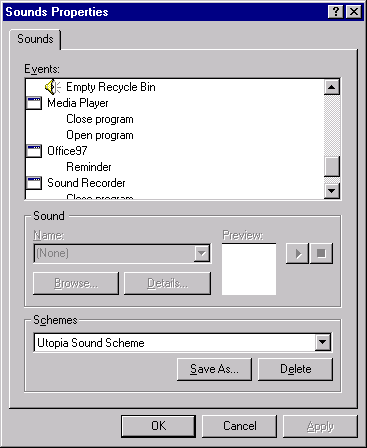
Task: Click the Events scrollbar thumb
Action: coord(332,166)
